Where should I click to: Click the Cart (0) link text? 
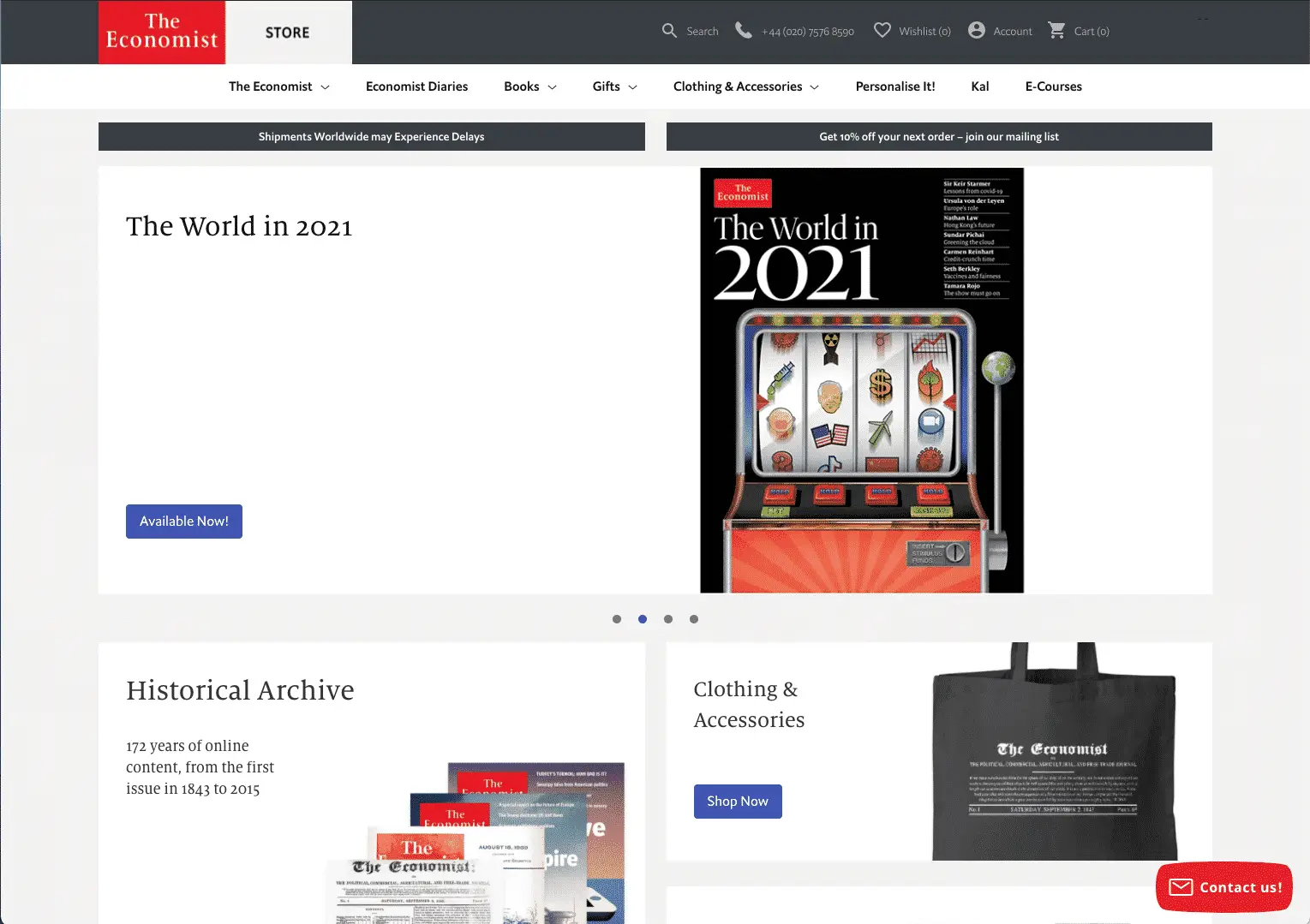(x=1092, y=32)
